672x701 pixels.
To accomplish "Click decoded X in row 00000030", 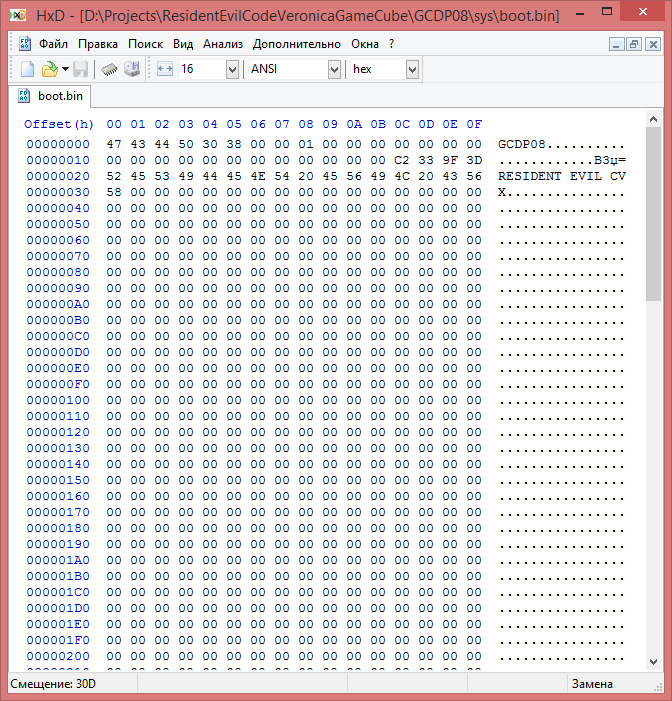I will point(502,192).
